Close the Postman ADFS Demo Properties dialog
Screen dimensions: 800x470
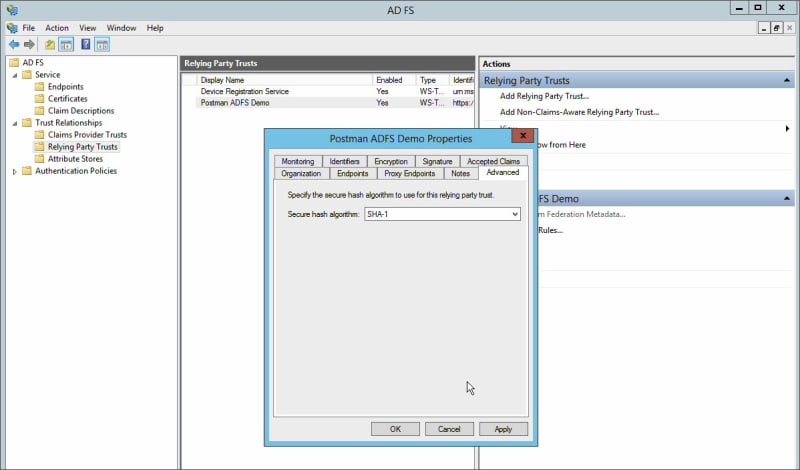click(x=522, y=136)
